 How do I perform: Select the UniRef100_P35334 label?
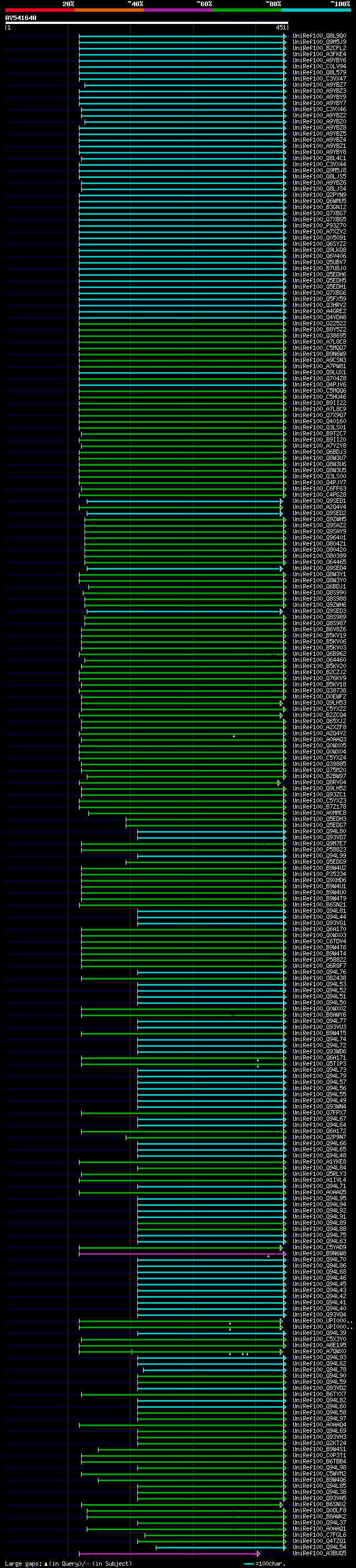point(319,874)
